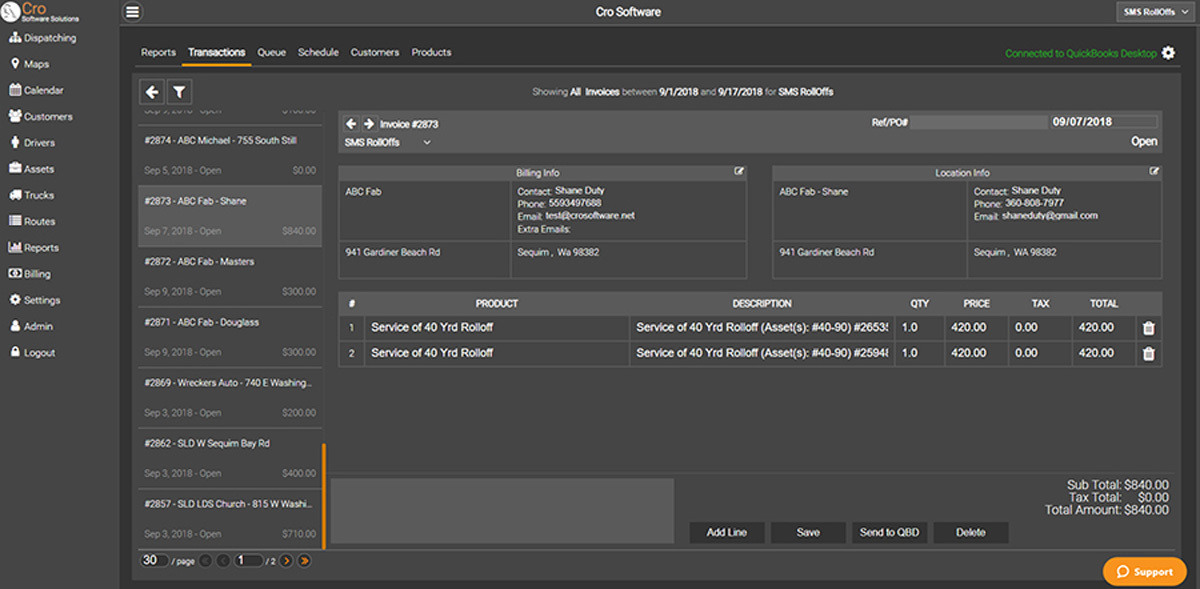Edit Location Info with pencil icon
Viewport: 1200px width, 589px height.
[1155, 172]
